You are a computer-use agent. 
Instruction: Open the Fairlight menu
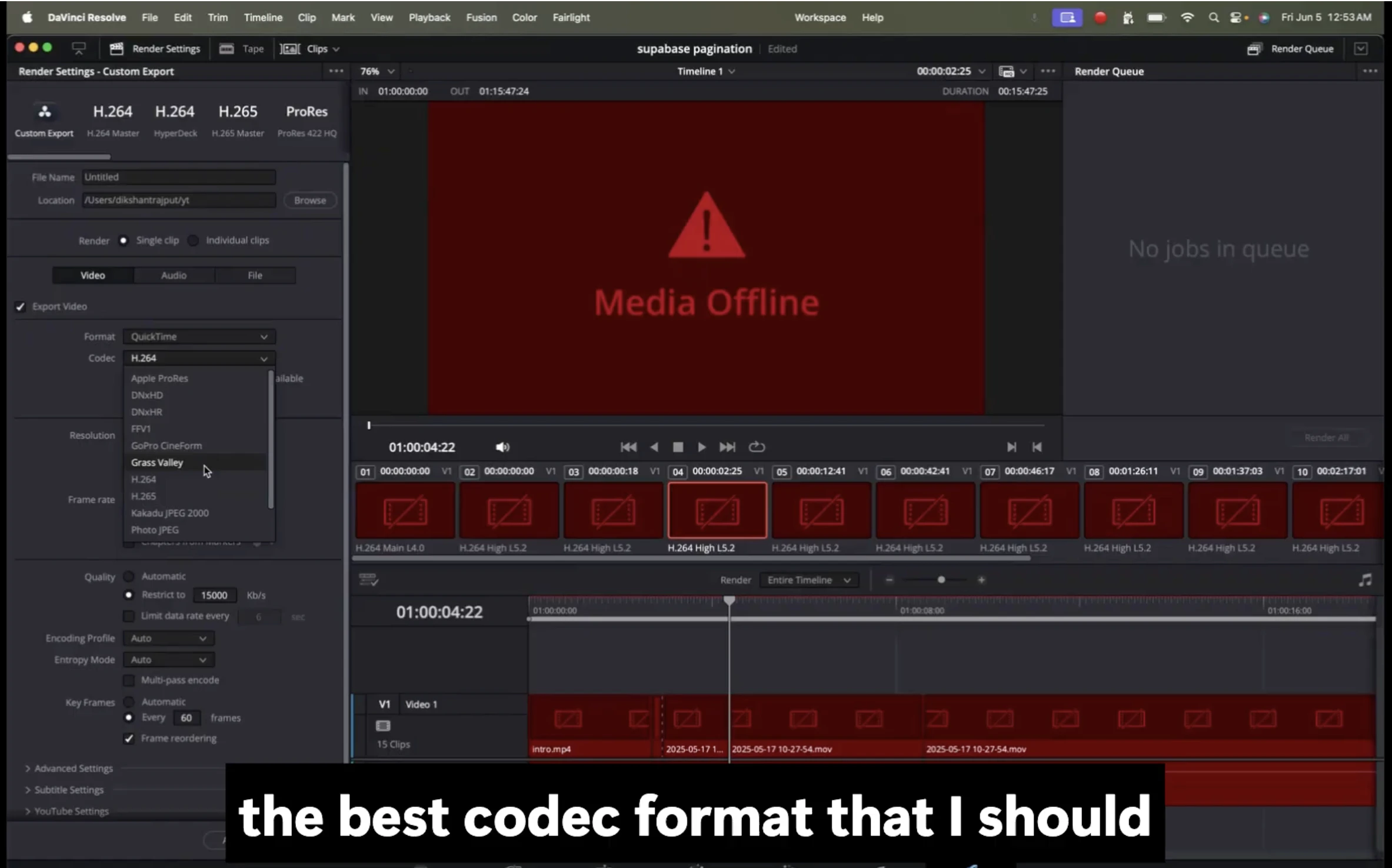571,18
